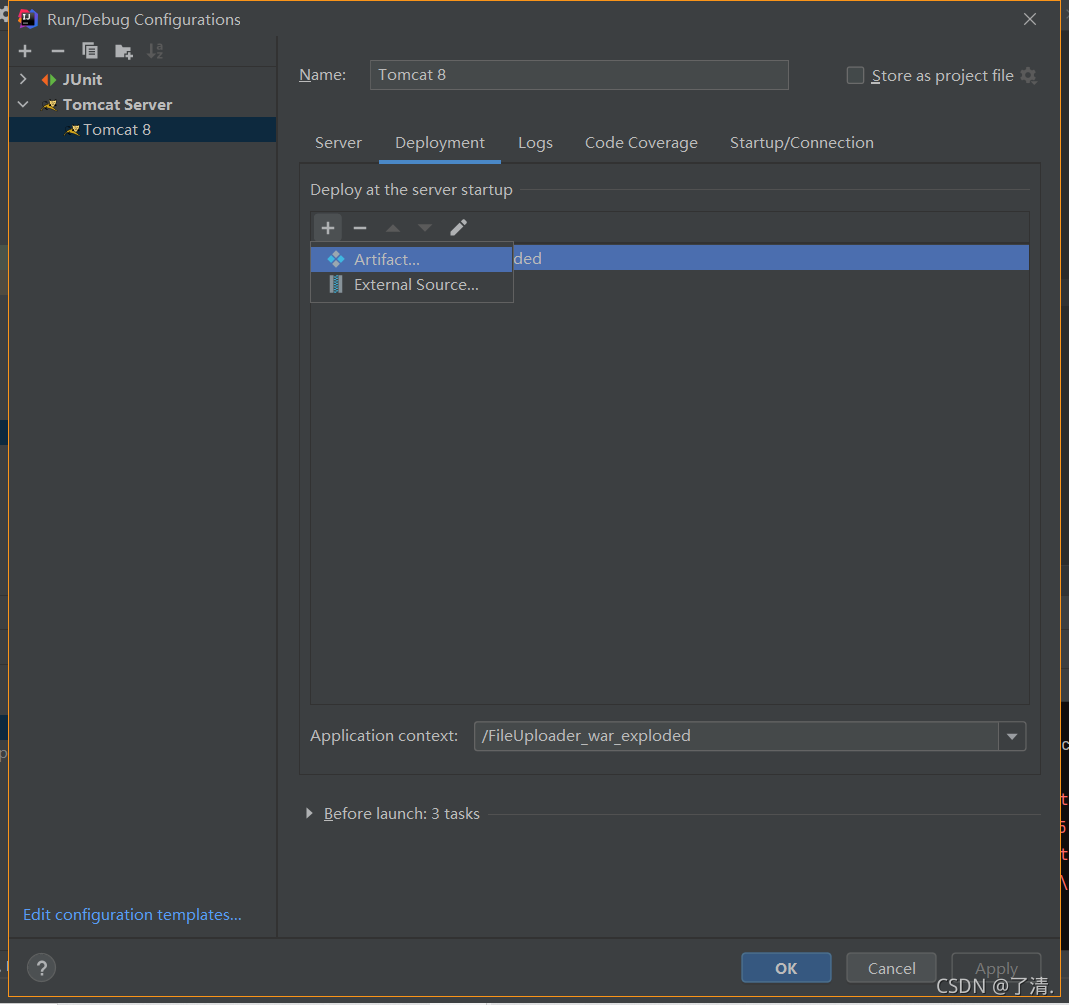Image resolution: width=1069 pixels, height=1005 pixels.
Task: Expand Before launch tasks section
Action: point(310,813)
